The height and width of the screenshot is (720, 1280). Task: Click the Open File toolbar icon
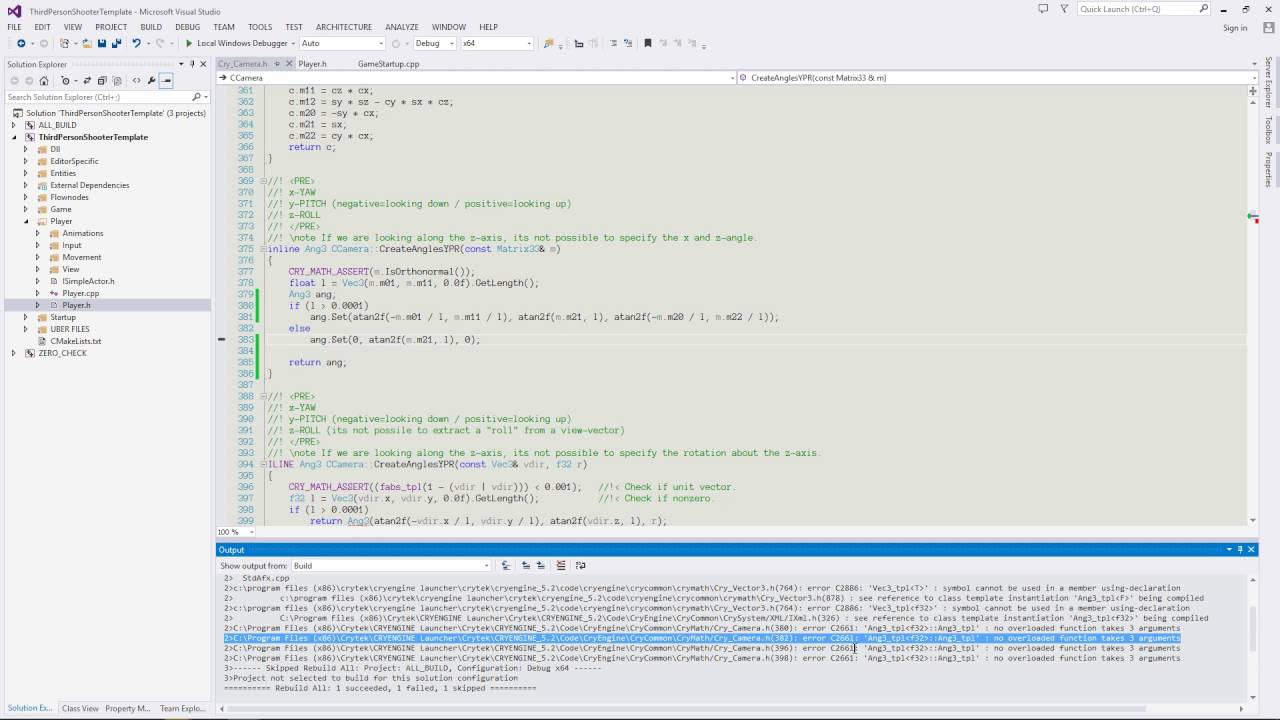(x=87, y=43)
